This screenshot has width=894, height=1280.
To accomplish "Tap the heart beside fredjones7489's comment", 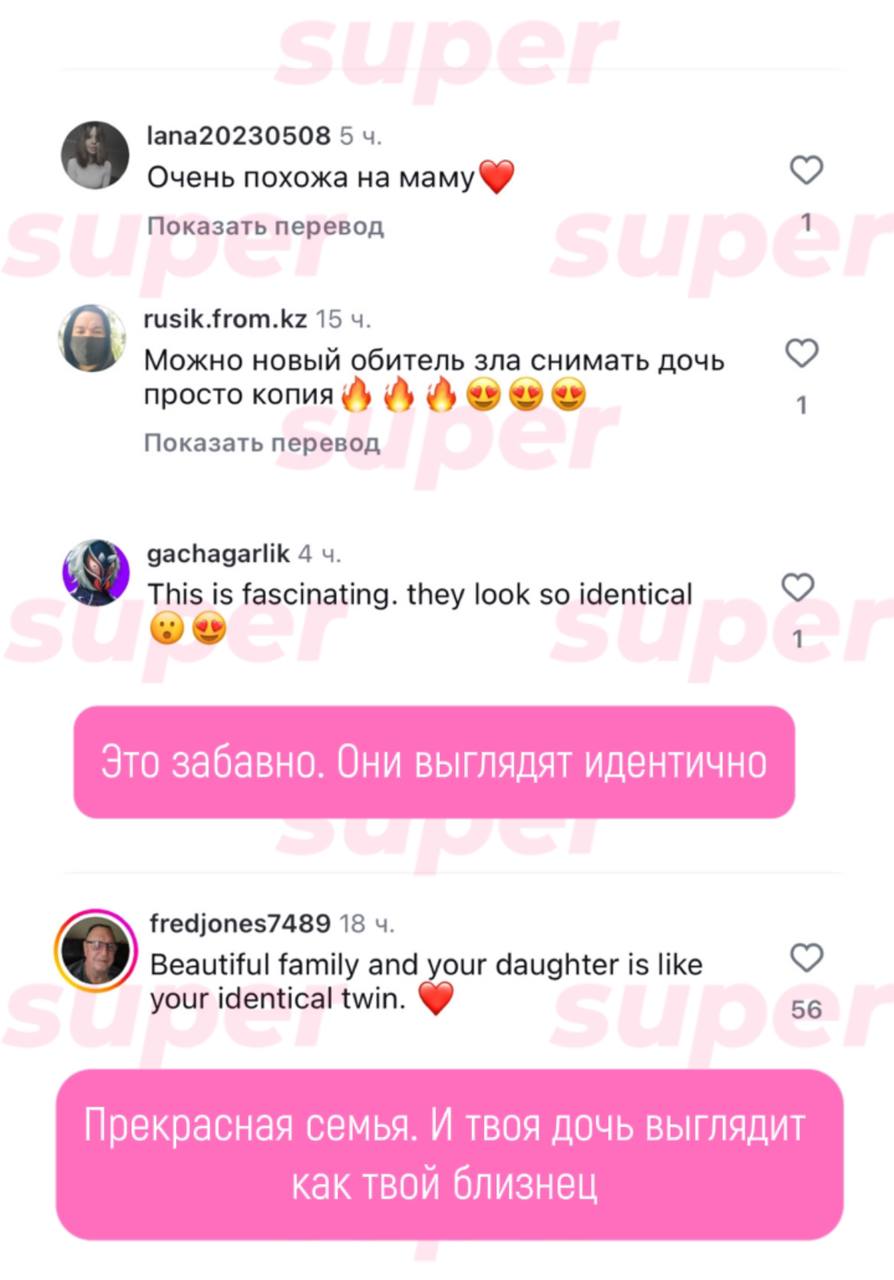I will [x=806, y=958].
